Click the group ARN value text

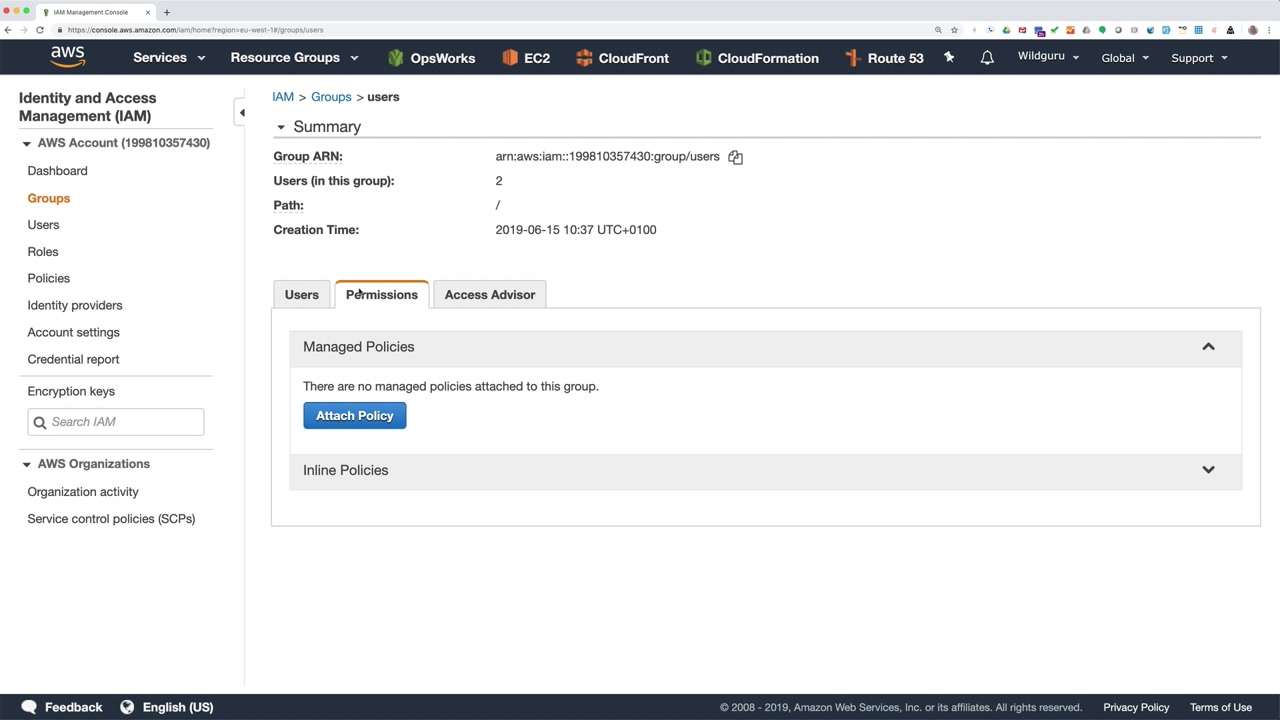607,157
